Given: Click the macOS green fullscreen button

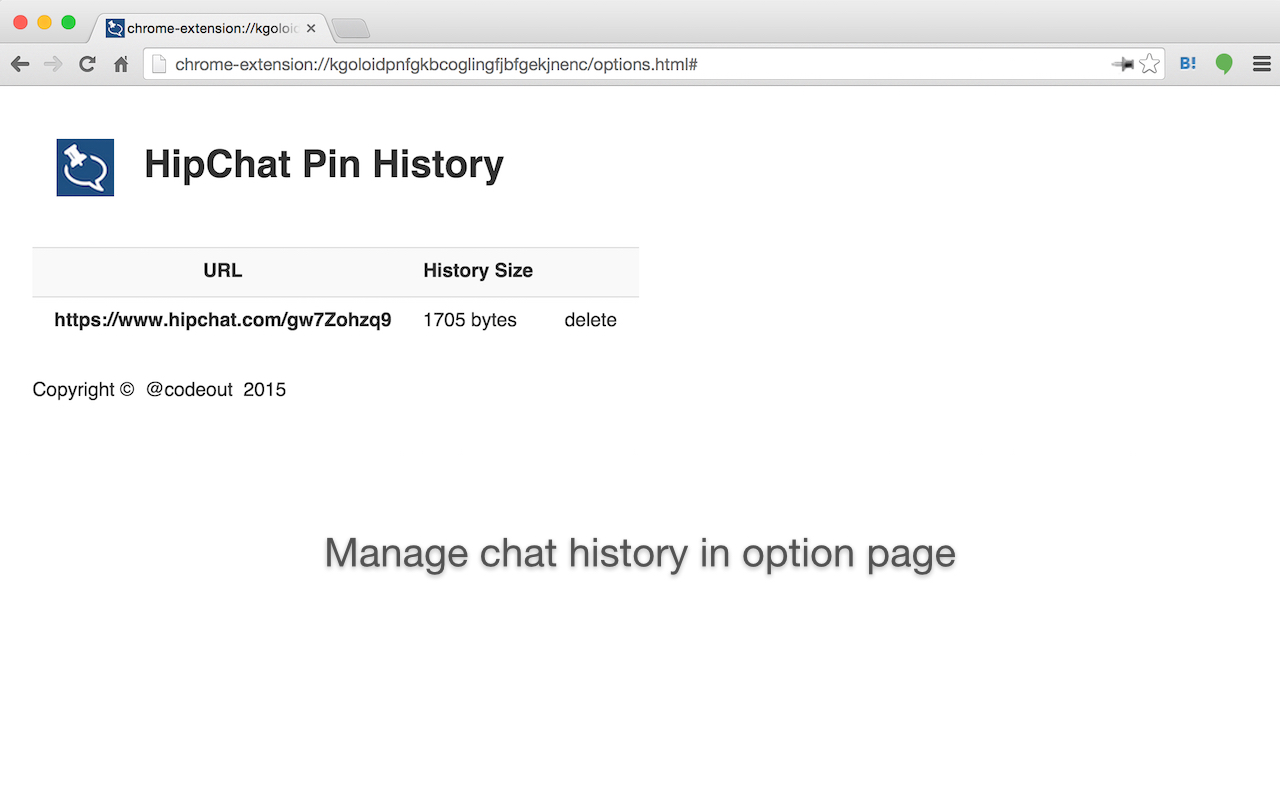Looking at the screenshot, I should (x=68, y=22).
